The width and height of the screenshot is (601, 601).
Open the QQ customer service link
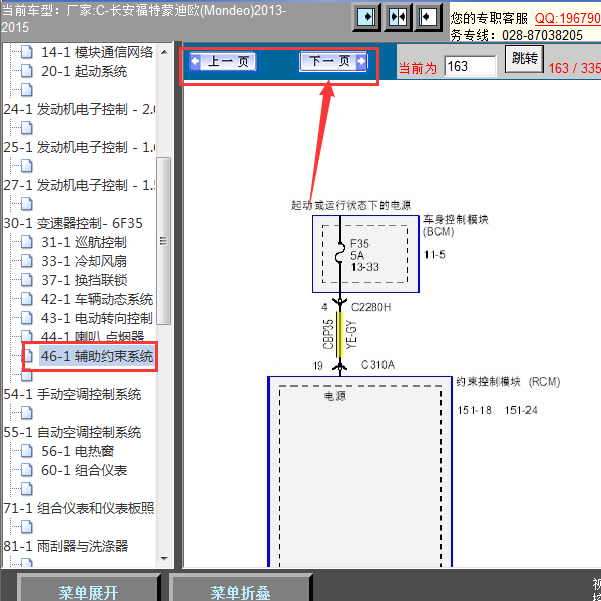click(567, 18)
